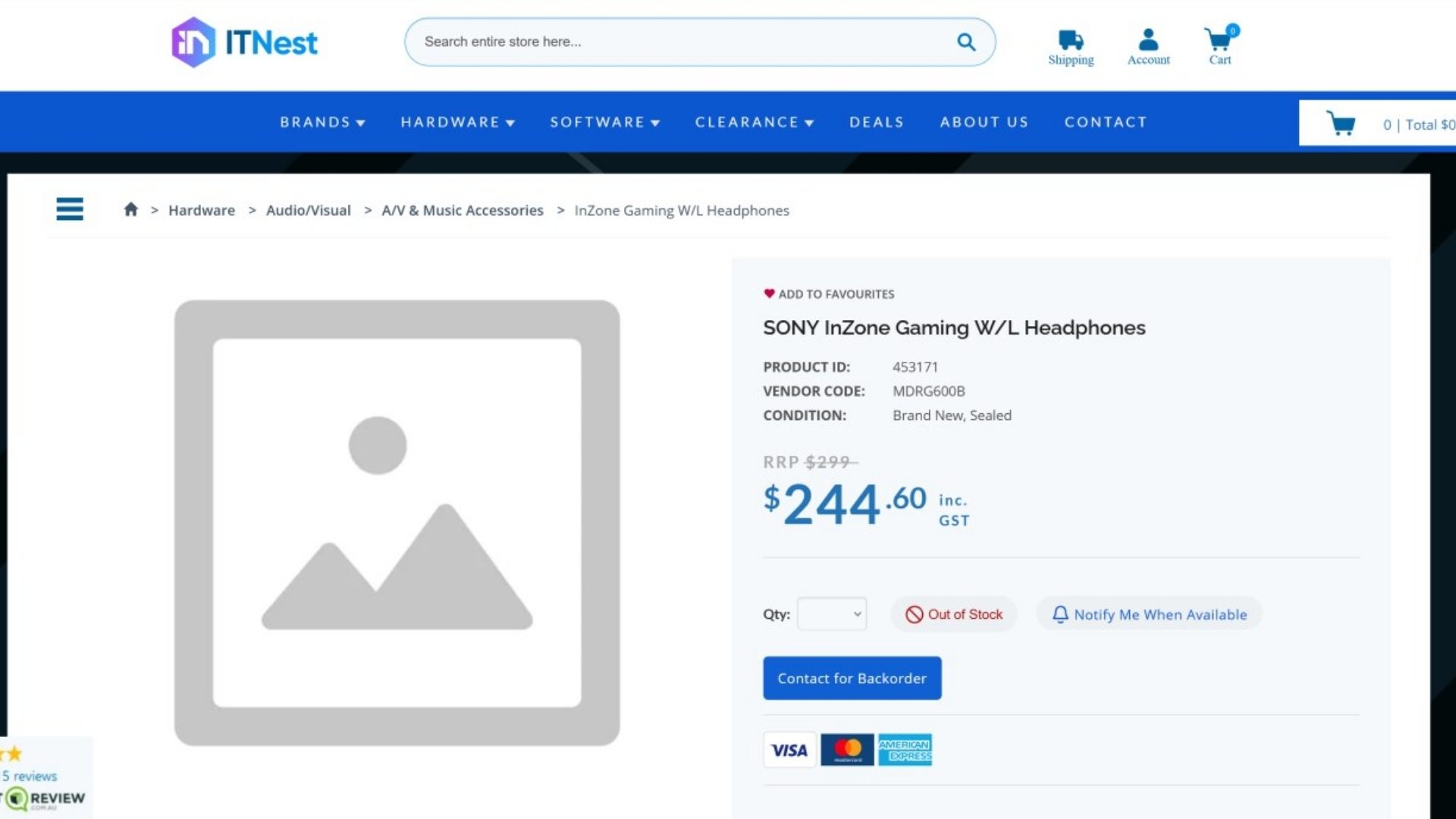Click the hamburger menu icon
Viewport: 1456px width, 819px height.
pyautogui.click(x=70, y=209)
